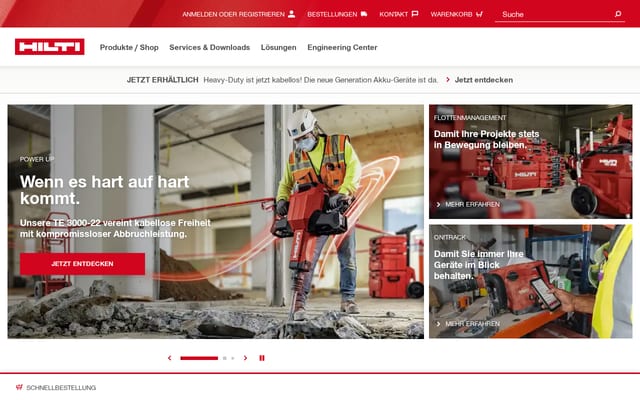Screen dimensions: 640x400
Task: Click Mehr erfahren under Flottenmanagement
Action: coord(472,204)
